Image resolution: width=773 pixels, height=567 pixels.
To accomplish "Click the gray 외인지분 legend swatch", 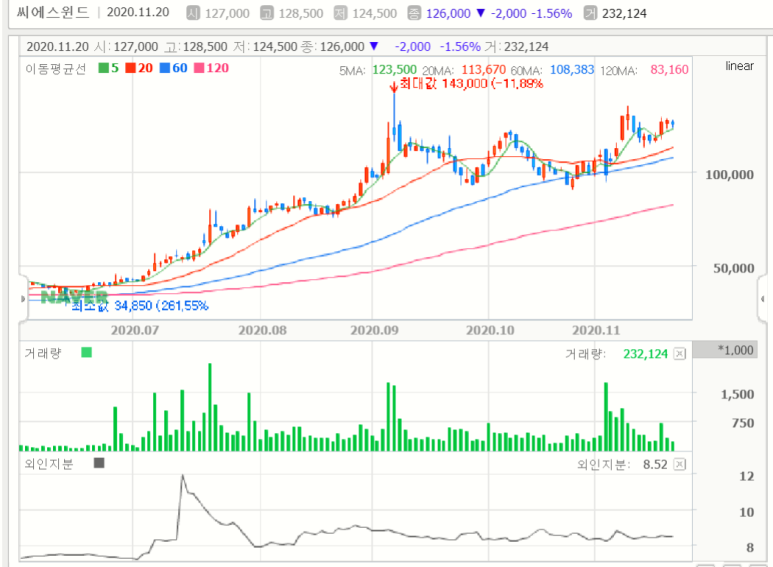I will point(99,463).
